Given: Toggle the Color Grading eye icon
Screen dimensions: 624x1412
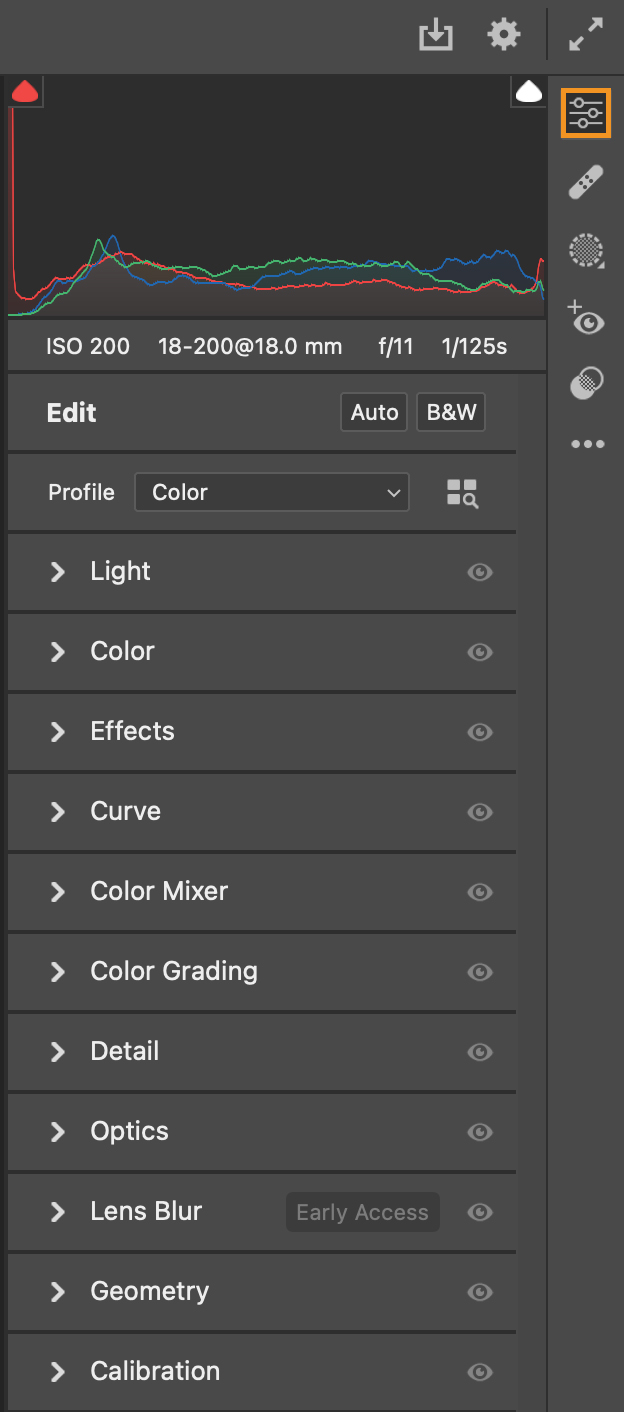Looking at the screenshot, I should (480, 972).
